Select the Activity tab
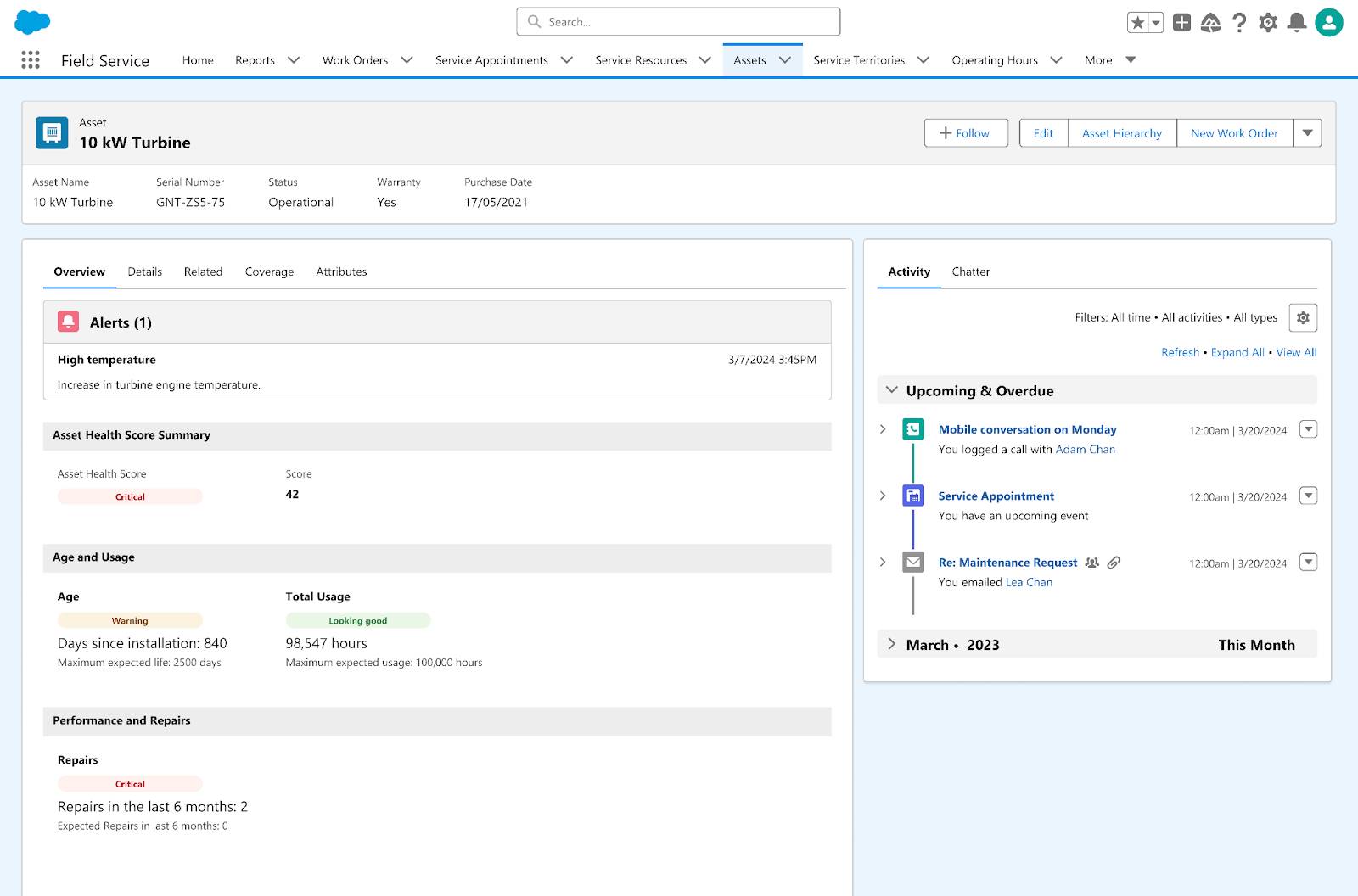This screenshot has height=896, width=1358. (x=909, y=272)
